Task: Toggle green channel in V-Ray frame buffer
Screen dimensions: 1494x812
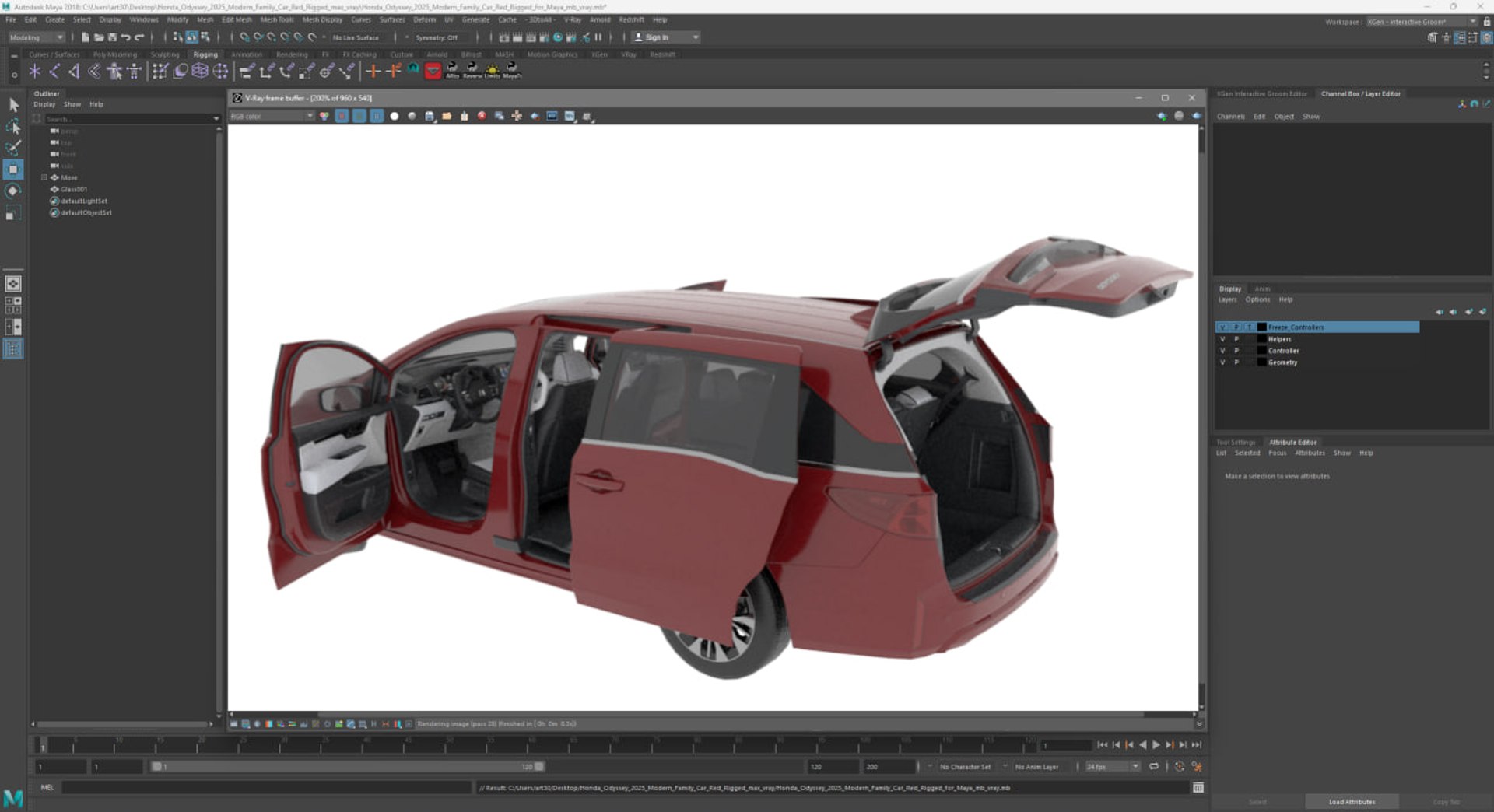Action: click(x=359, y=116)
